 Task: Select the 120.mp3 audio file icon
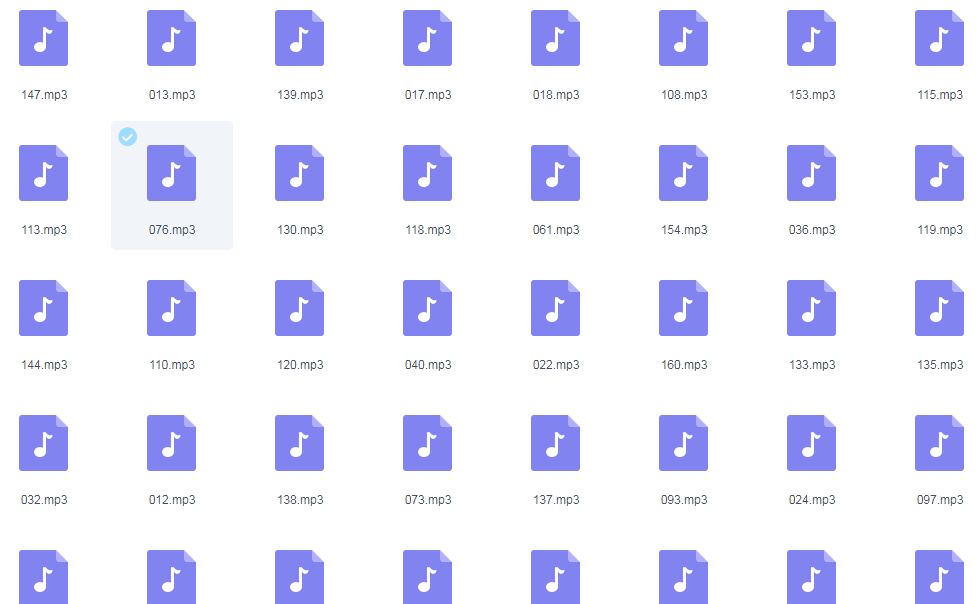300,308
